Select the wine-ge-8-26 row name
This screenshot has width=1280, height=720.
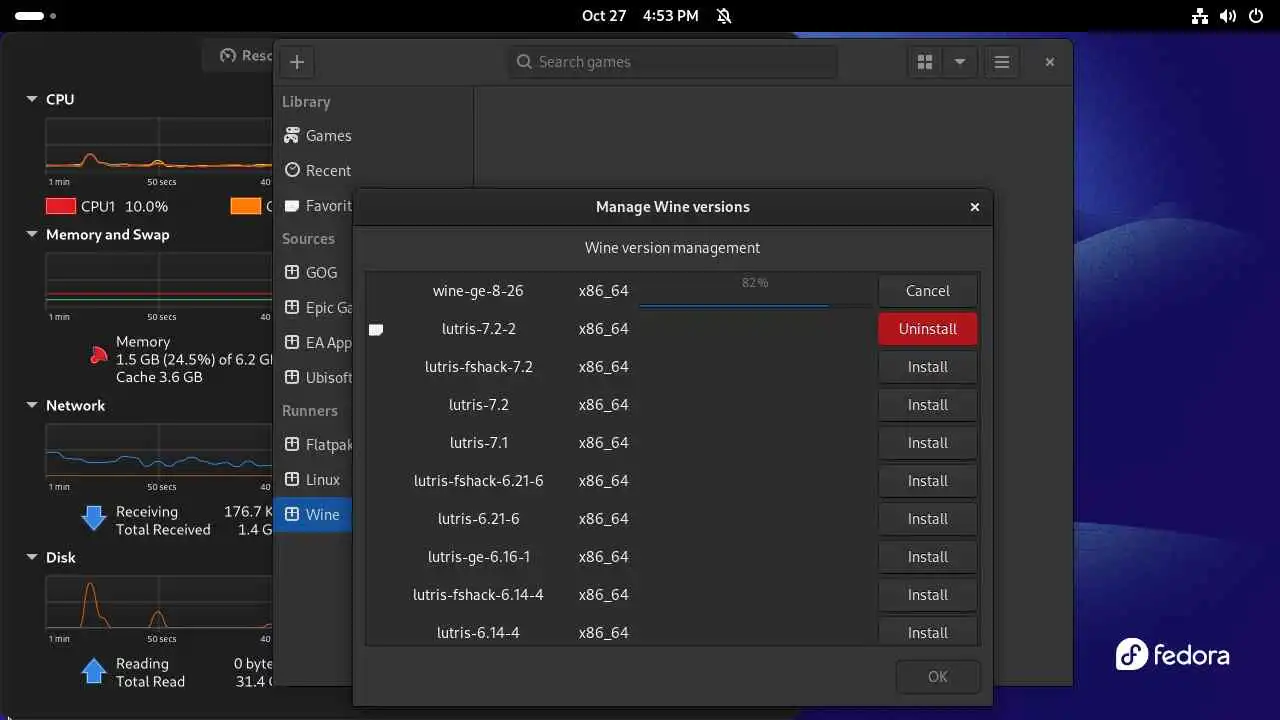[x=478, y=291]
